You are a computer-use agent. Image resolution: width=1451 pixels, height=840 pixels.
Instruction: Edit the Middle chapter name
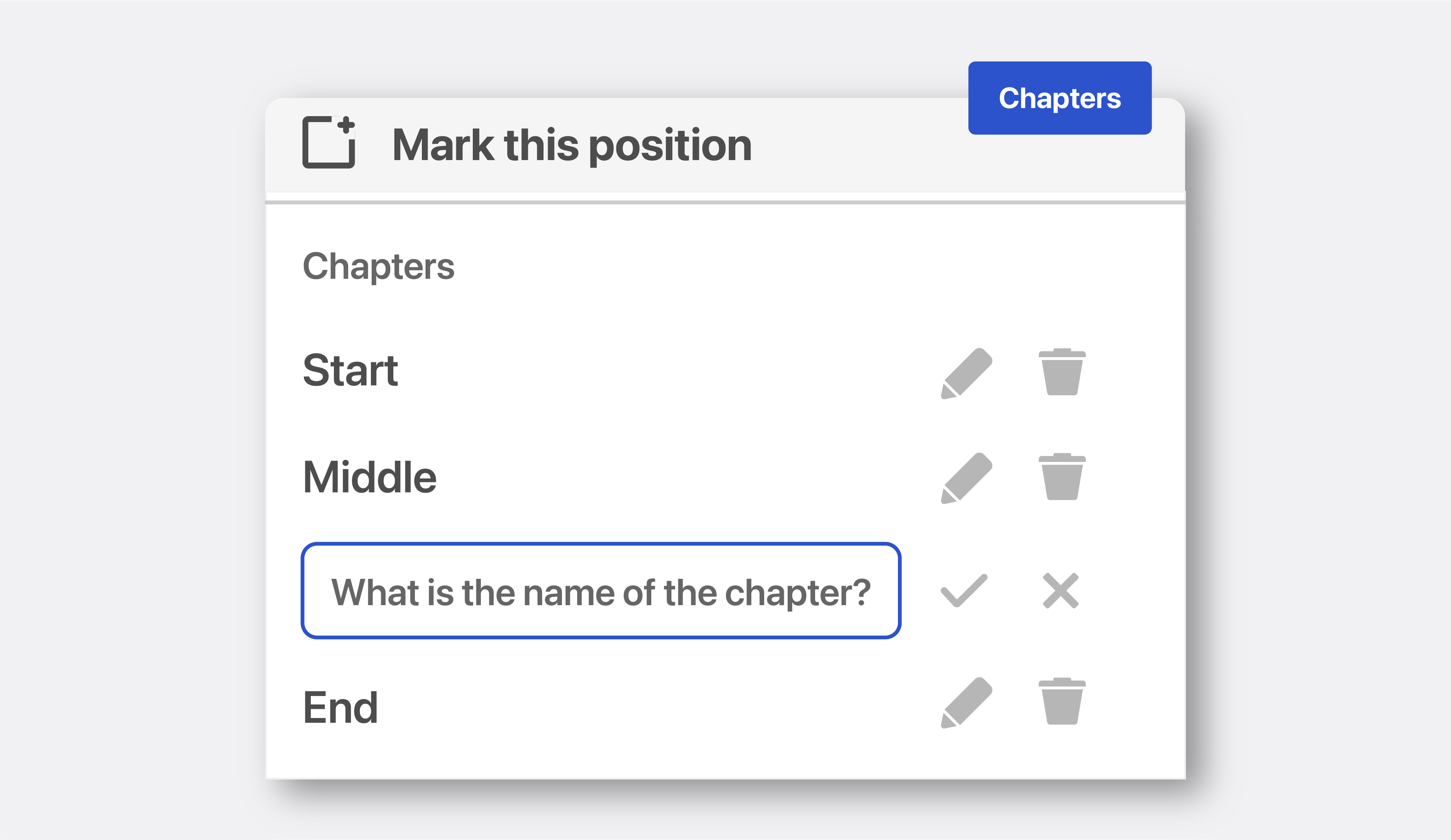coord(966,478)
